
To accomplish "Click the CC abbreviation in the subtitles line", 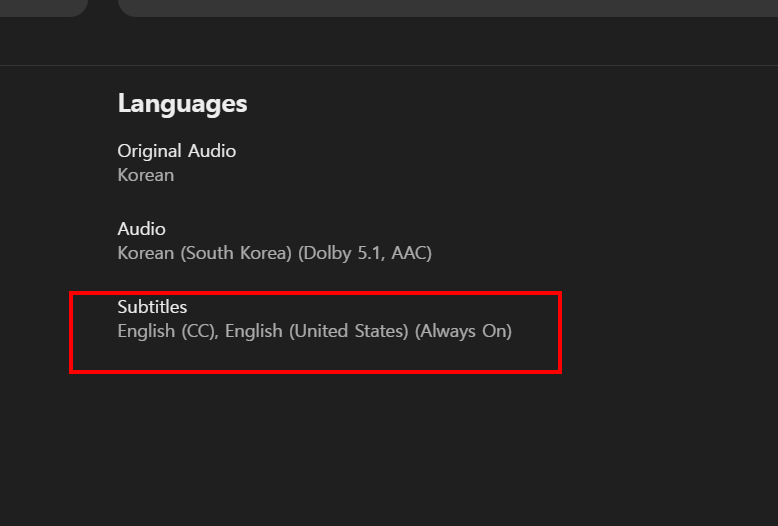I will point(198,331).
